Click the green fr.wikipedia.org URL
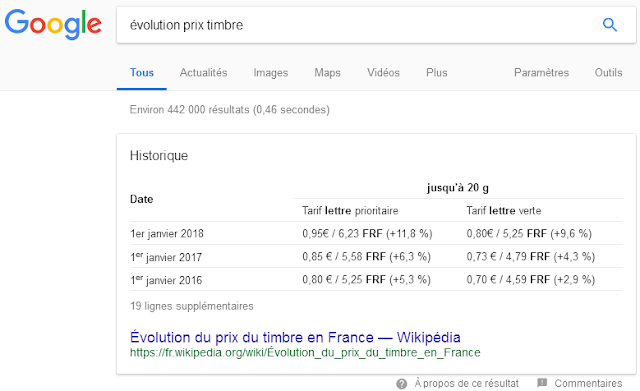The width and height of the screenshot is (640, 391). tap(305, 353)
